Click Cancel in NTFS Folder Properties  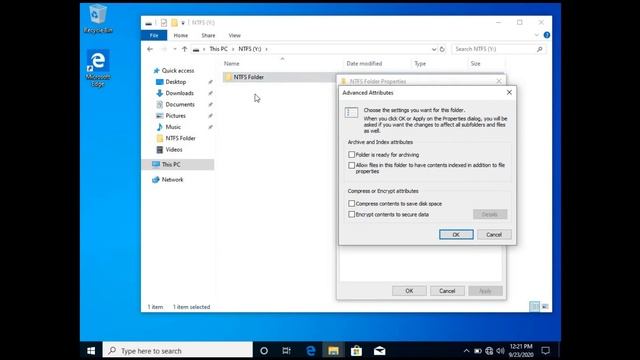click(x=447, y=291)
